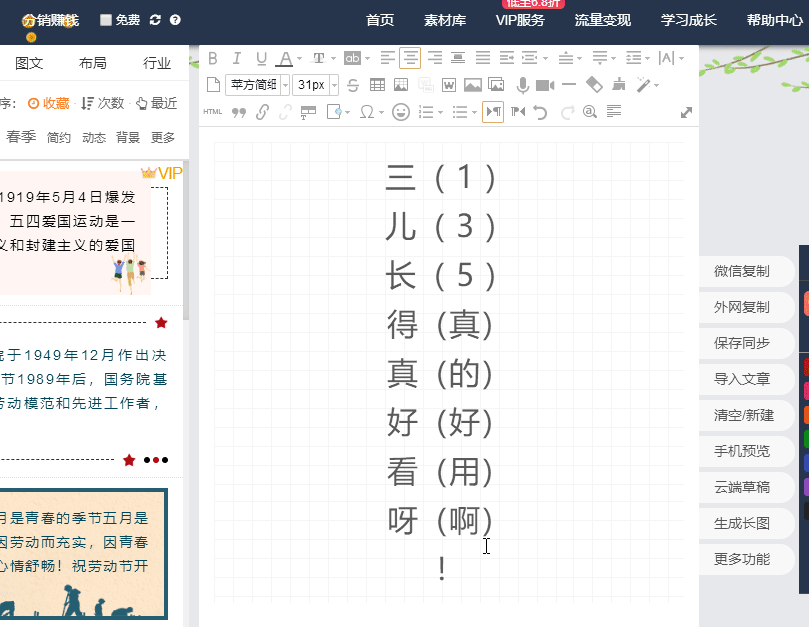Screen dimensions: 809x627
Task: Expand the ordered list style dropdown
Action: pyautogui.click(x=441, y=112)
